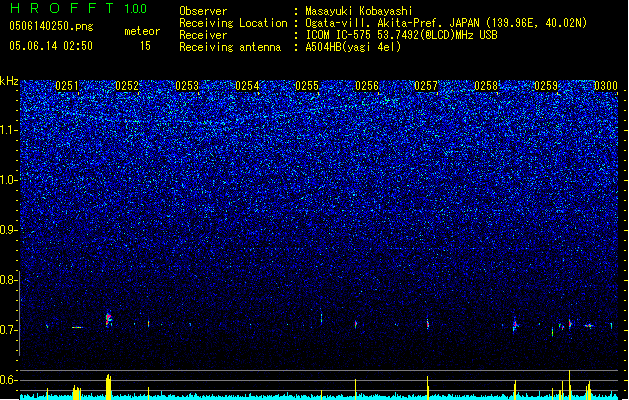Click the 0.6 kHz axis label
This screenshot has height=400, width=629.
pos(8,380)
